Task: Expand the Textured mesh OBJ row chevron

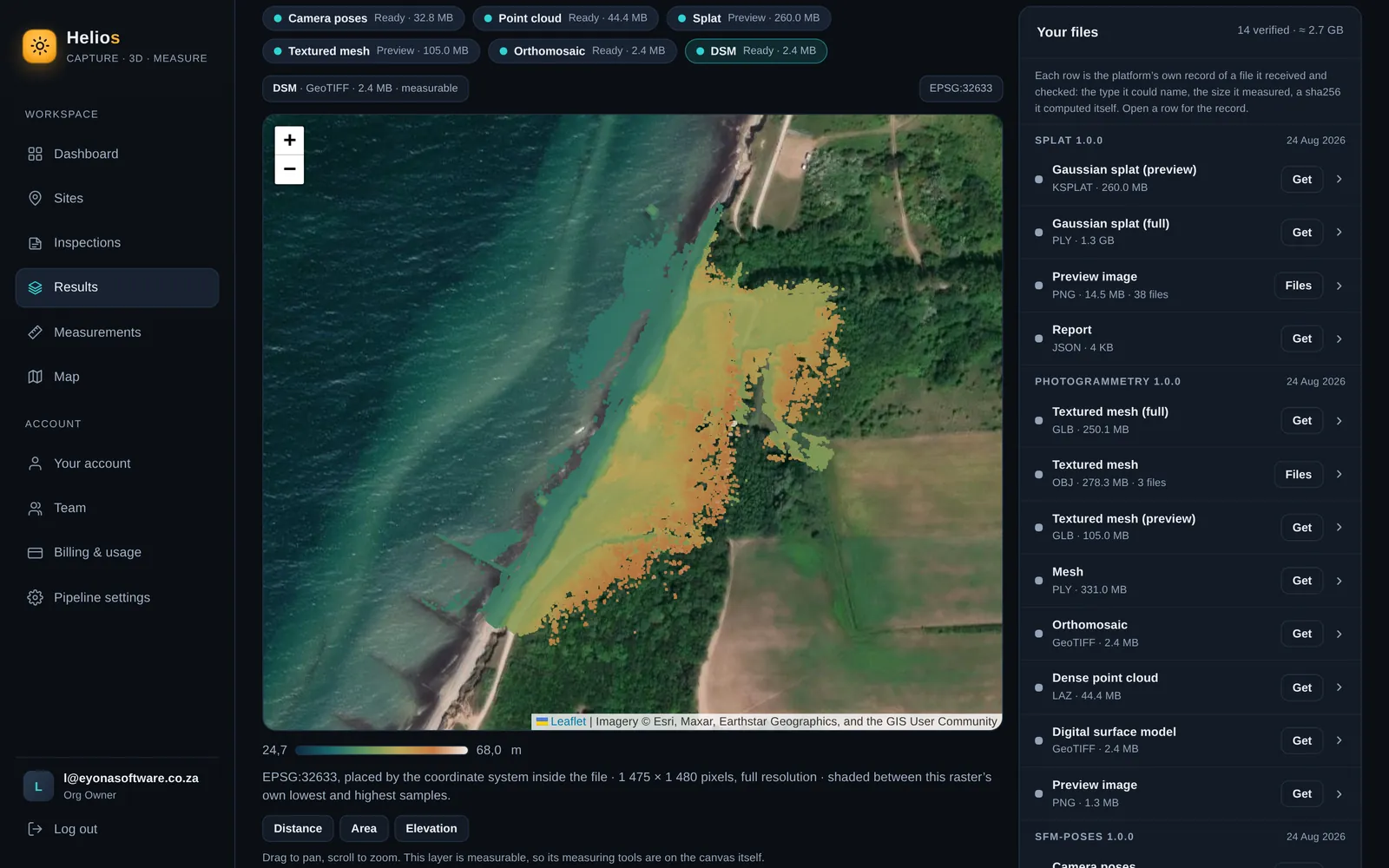Action: pos(1340,474)
